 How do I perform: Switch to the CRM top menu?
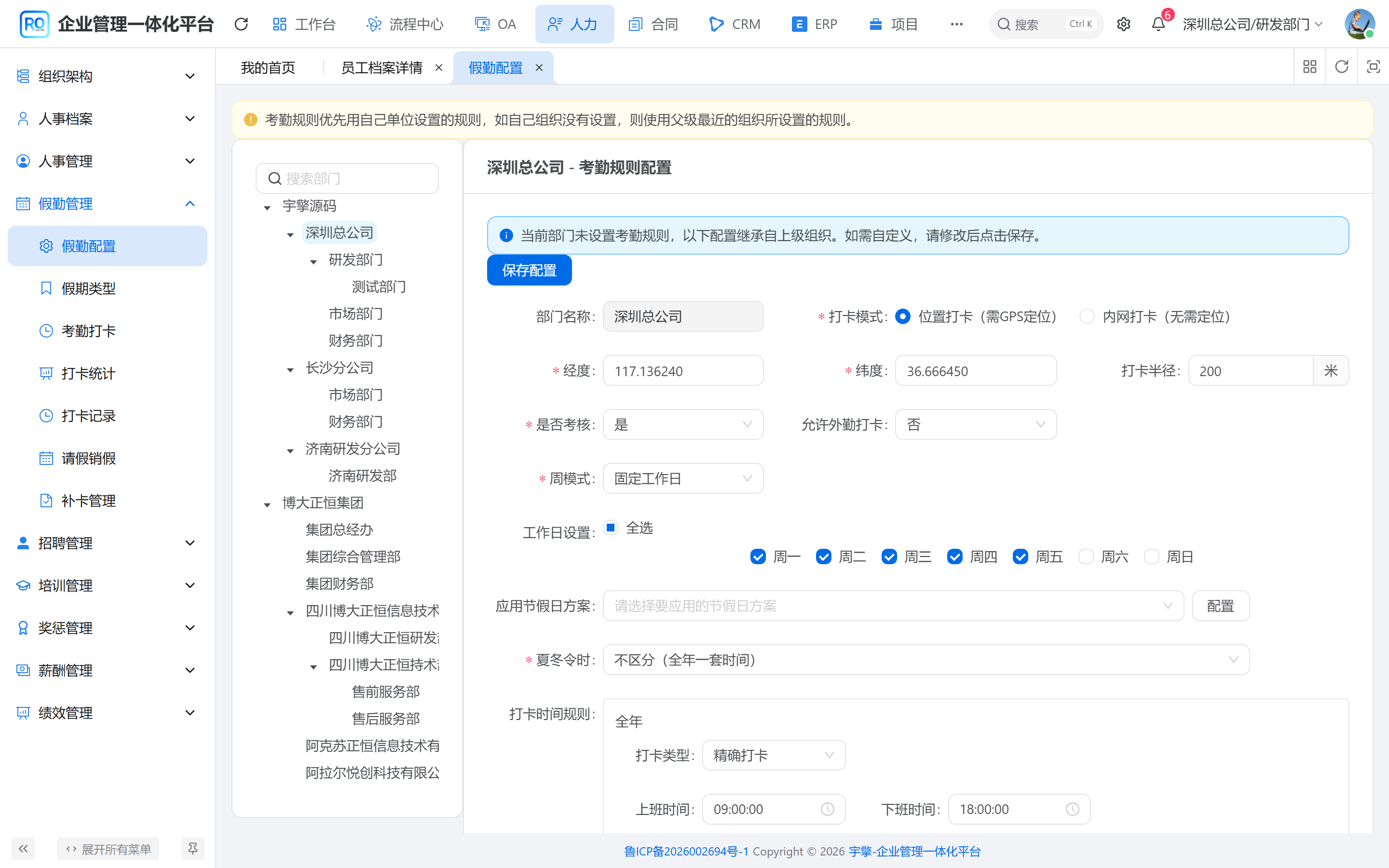pos(735,24)
